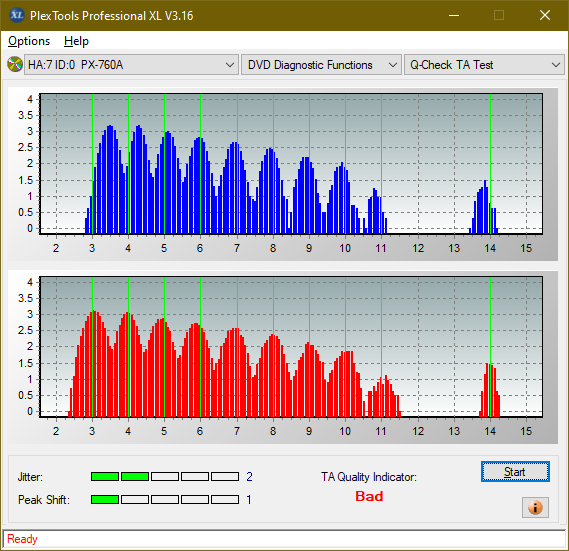Image resolution: width=569 pixels, height=551 pixels.
Task: Open the info button with orange icon
Action: tap(535, 507)
